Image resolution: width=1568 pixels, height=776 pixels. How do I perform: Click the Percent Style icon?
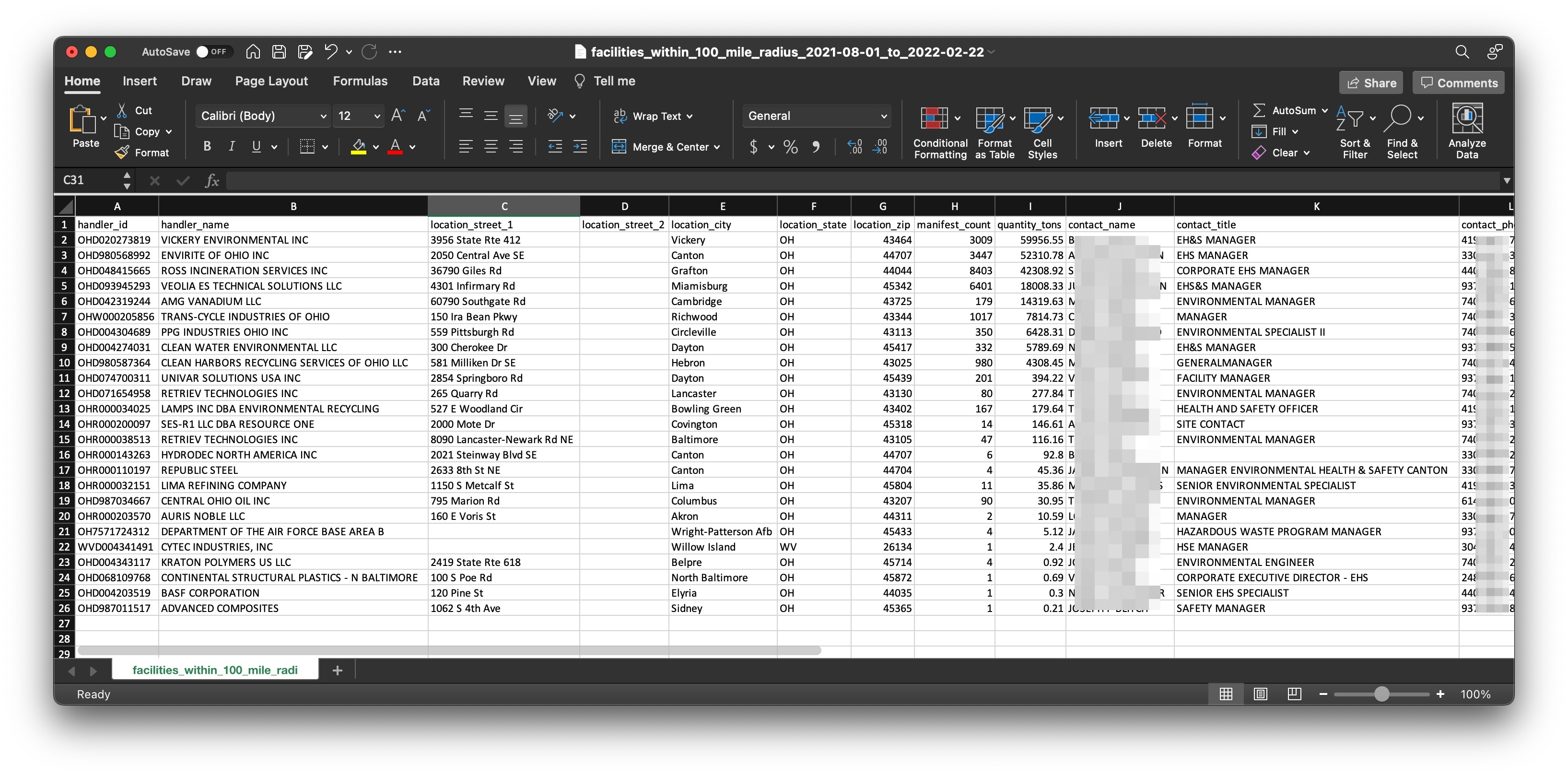pyautogui.click(x=790, y=147)
